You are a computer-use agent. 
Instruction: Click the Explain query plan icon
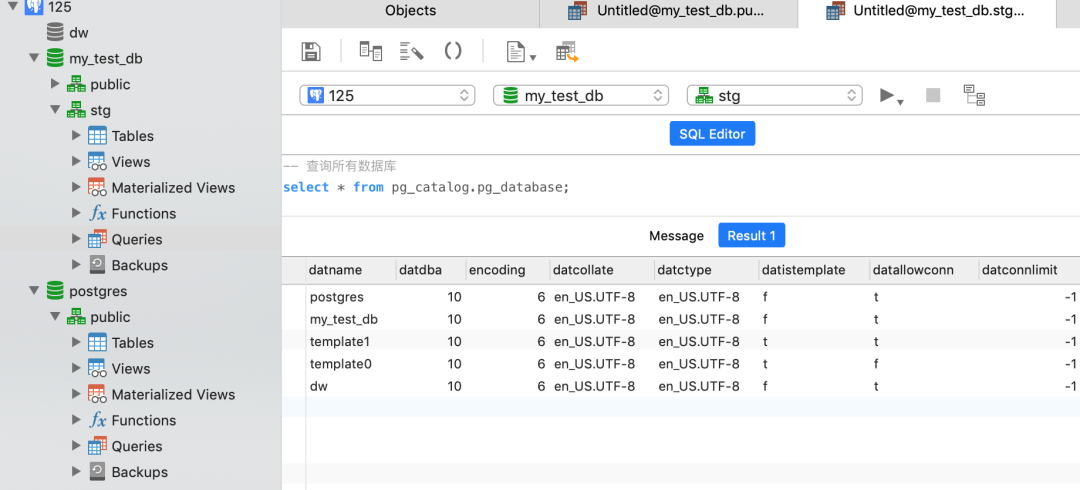click(x=974, y=95)
